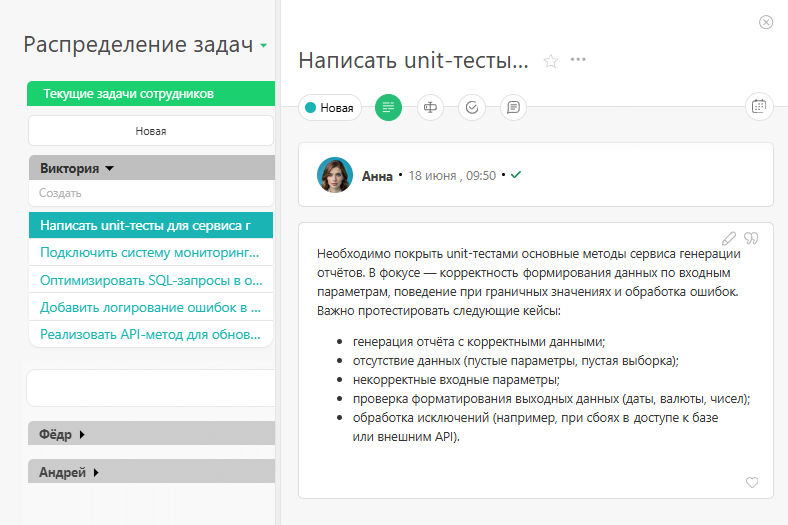Change status via the Новая status pill

(x=330, y=108)
